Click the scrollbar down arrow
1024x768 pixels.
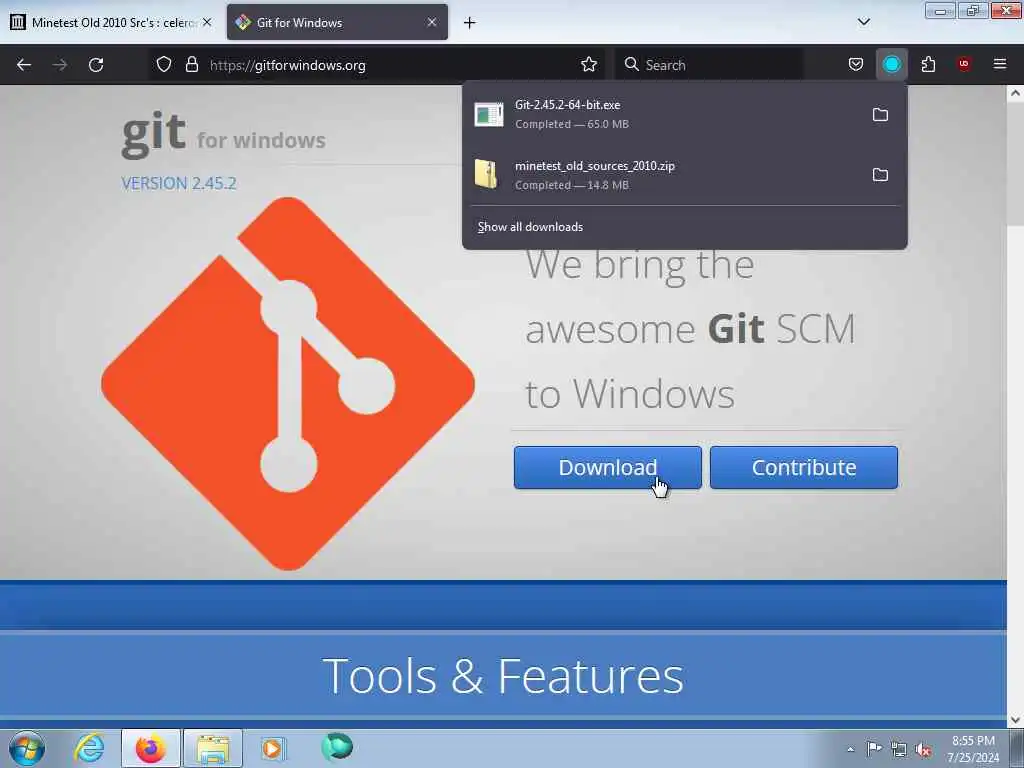click(1015, 720)
